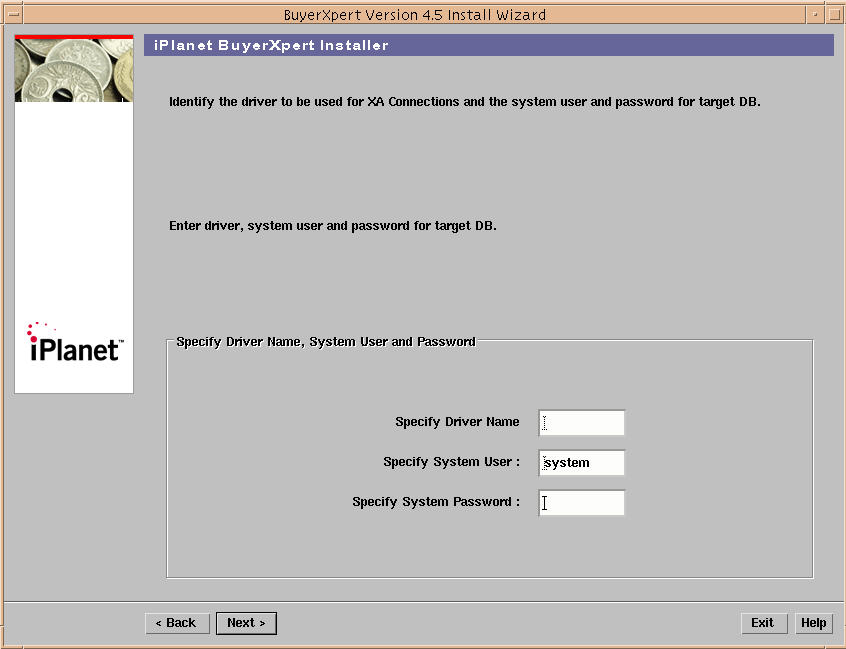Click the Next > button

(246, 623)
